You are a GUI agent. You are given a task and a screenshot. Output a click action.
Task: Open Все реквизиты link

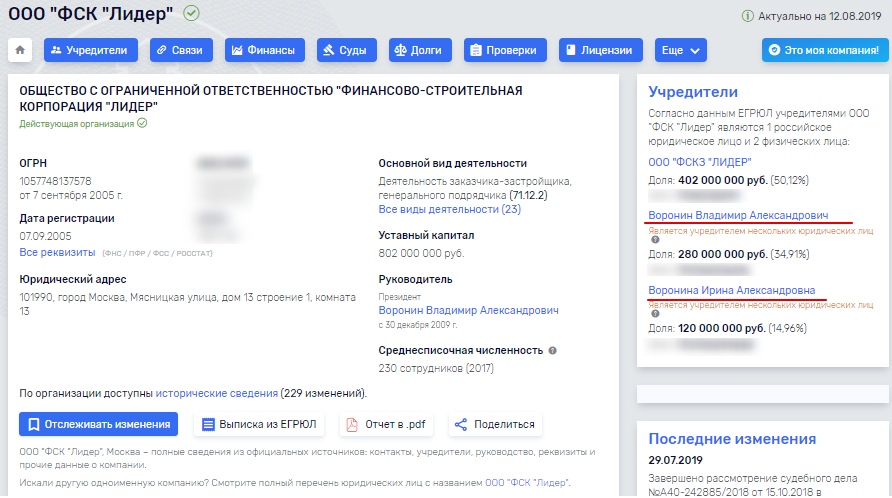57,252
